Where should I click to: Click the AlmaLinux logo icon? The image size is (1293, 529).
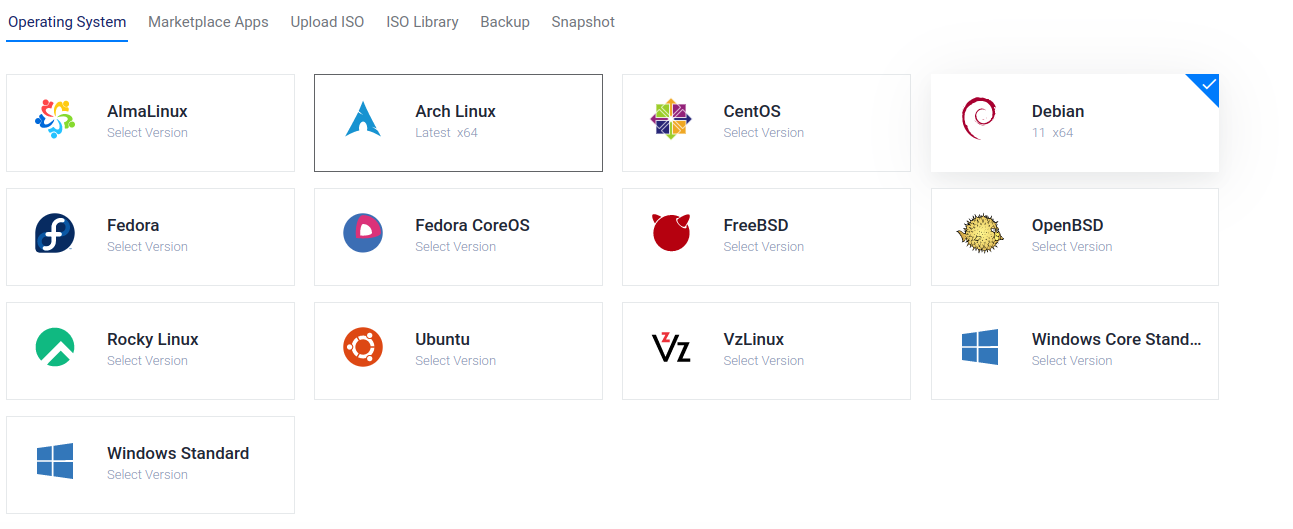[x=54, y=120]
